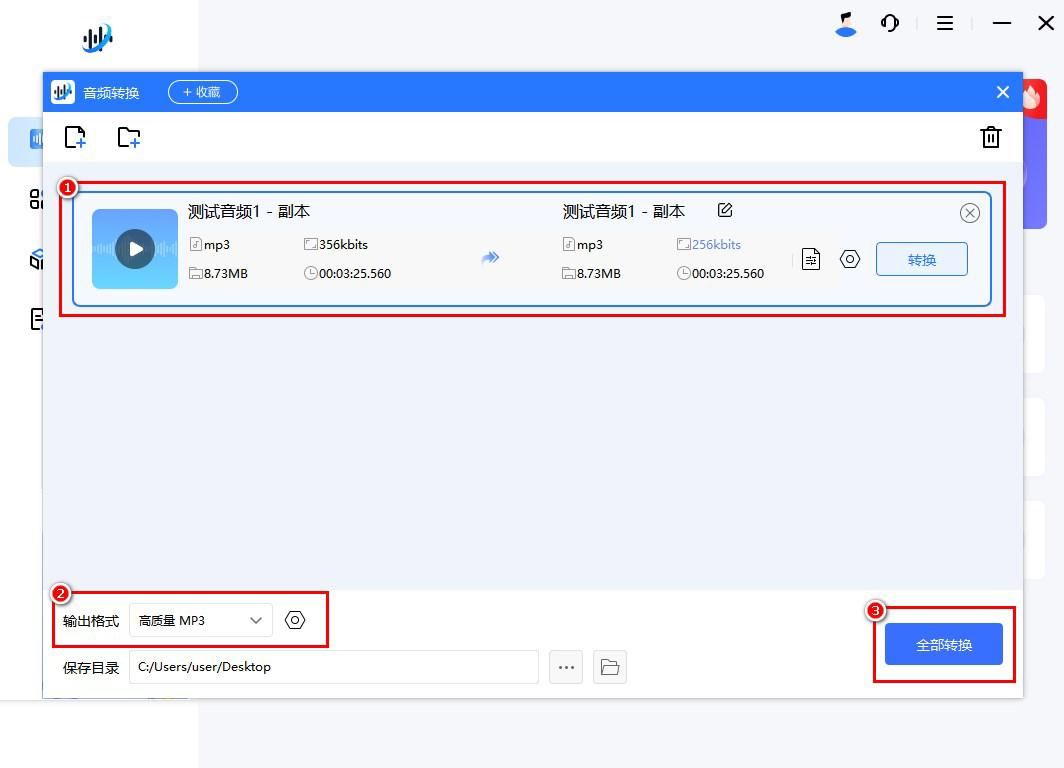Click the 音频转换 title bar logo icon
Screen dimensions: 1064x768
pos(63,92)
